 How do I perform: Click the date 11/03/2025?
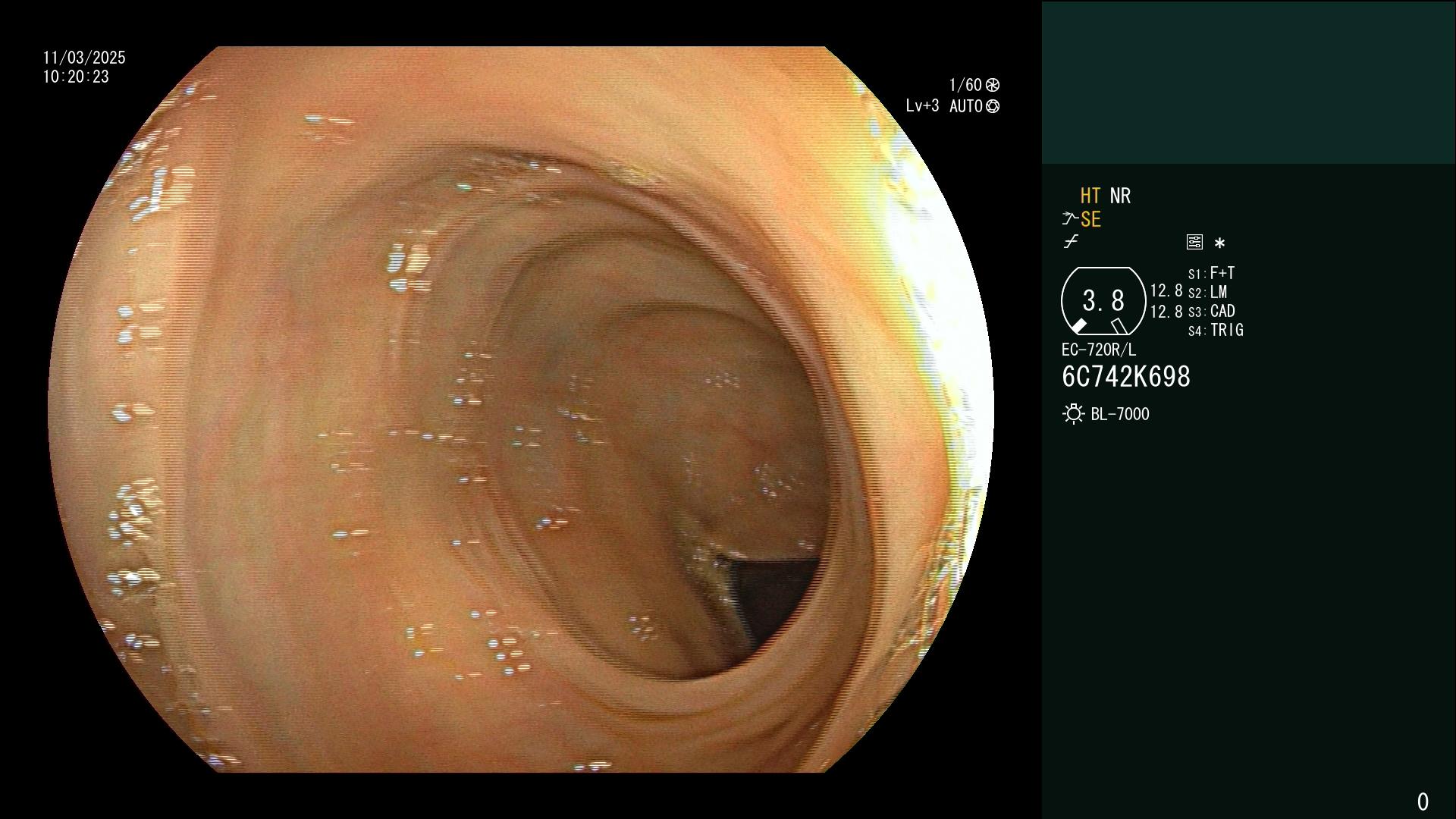(84, 58)
